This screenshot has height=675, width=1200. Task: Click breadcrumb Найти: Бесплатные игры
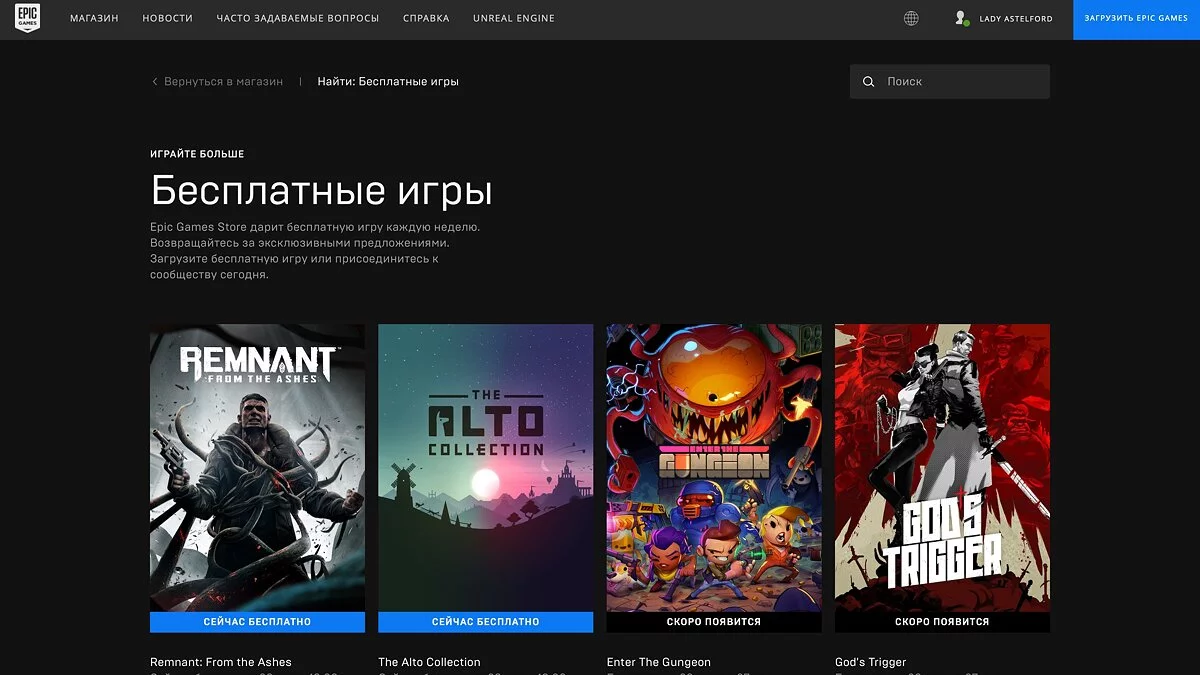(388, 82)
